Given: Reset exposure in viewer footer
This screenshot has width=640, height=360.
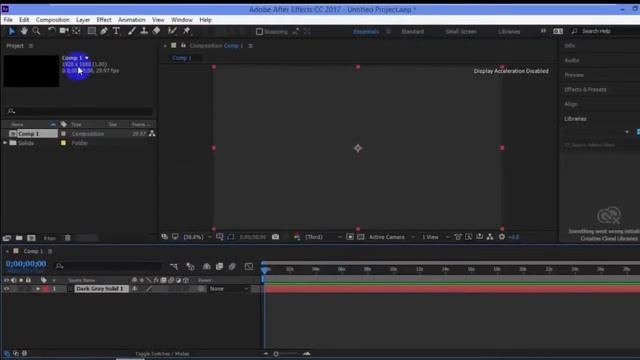Looking at the screenshot, I should [502, 237].
